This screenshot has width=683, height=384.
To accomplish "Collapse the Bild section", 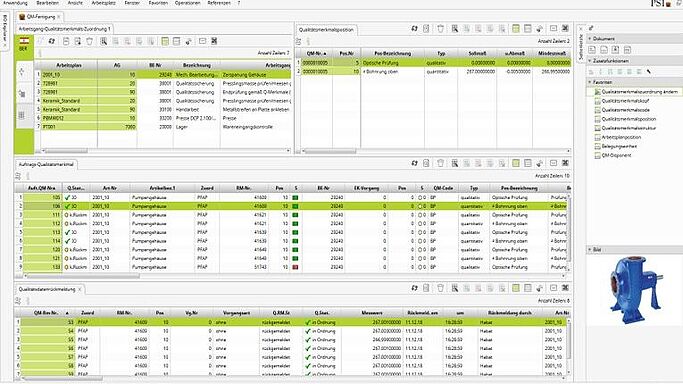I will pos(590,250).
